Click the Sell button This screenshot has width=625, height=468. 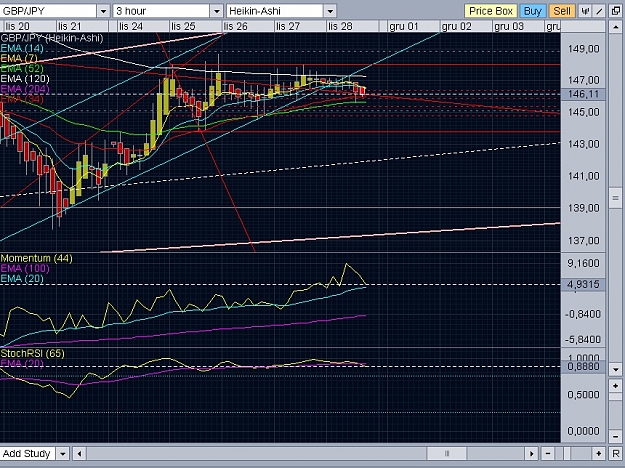[562, 11]
